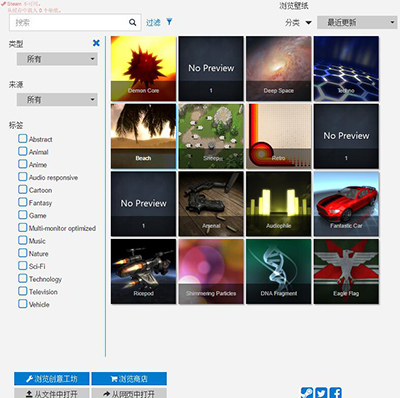Toggle the blue filter funnel icon

click(169, 22)
